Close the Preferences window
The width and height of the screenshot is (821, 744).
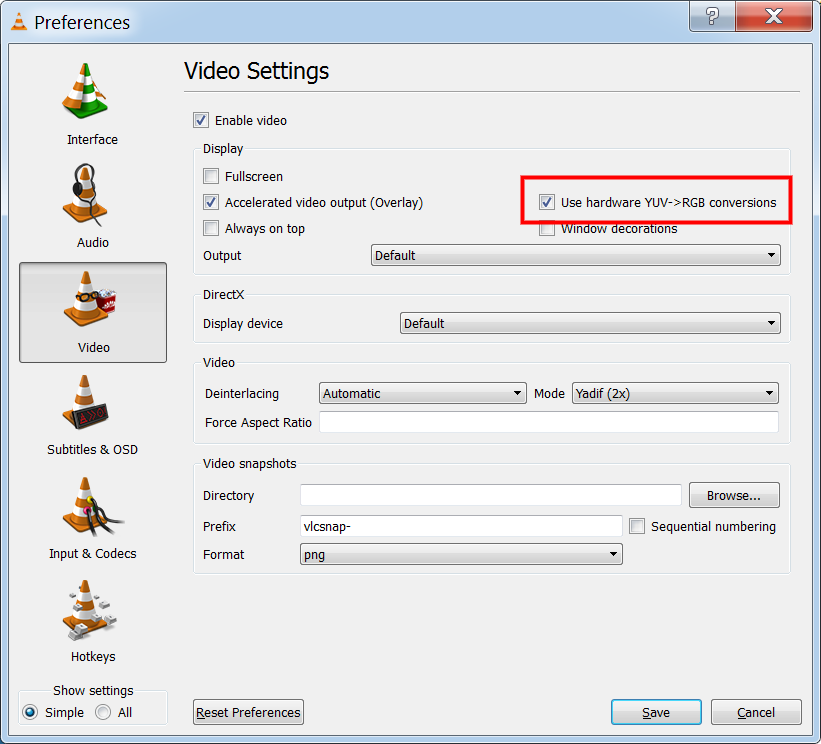tap(774, 16)
